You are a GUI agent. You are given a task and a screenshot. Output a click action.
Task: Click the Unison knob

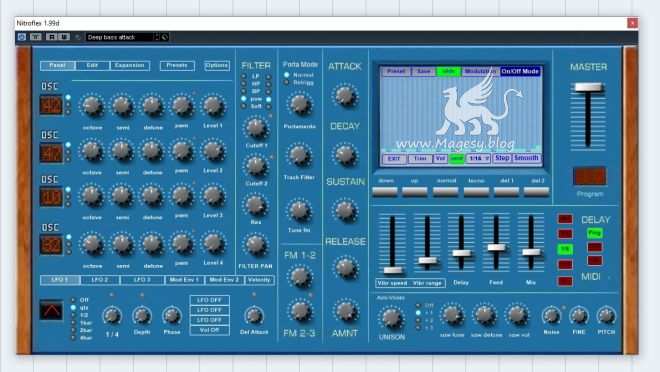tap(391, 318)
